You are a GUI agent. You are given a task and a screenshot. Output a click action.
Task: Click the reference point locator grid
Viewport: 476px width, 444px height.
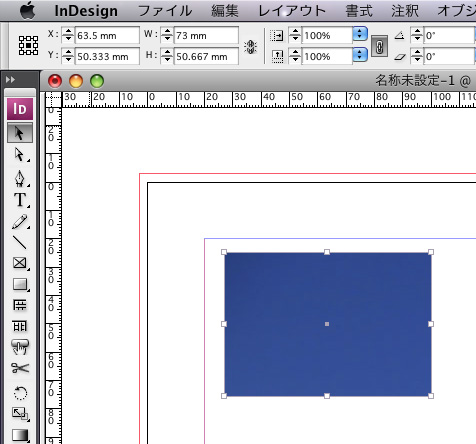[x=28, y=45]
